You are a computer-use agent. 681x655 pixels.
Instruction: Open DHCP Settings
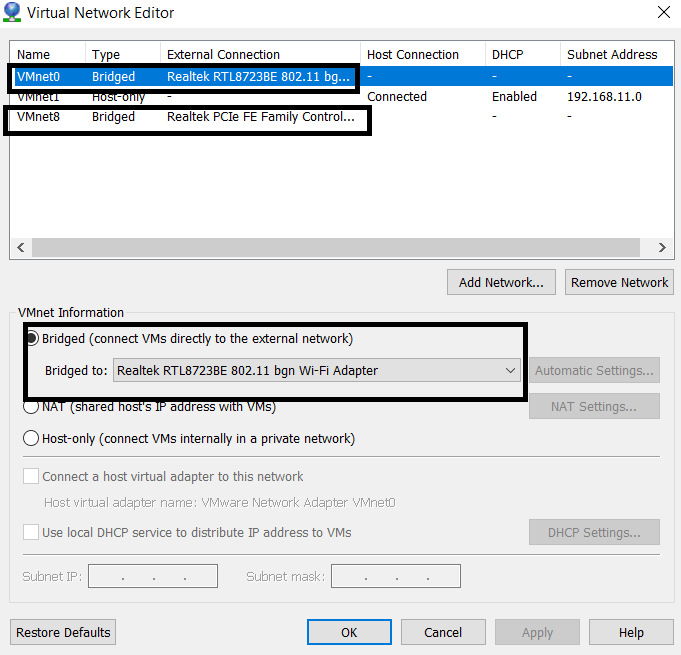click(x=594, y=532)
